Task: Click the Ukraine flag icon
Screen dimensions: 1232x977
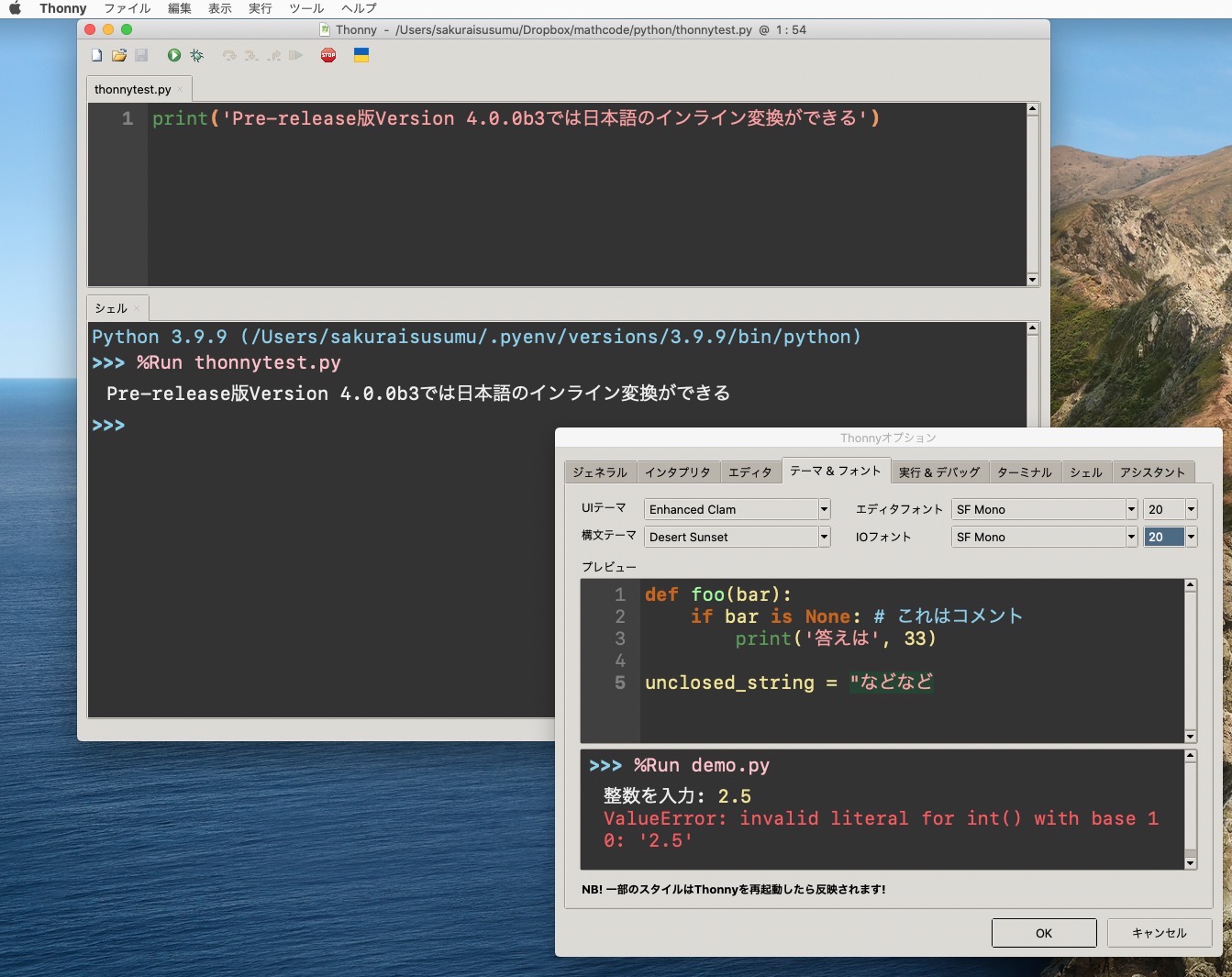Action: 361,56
